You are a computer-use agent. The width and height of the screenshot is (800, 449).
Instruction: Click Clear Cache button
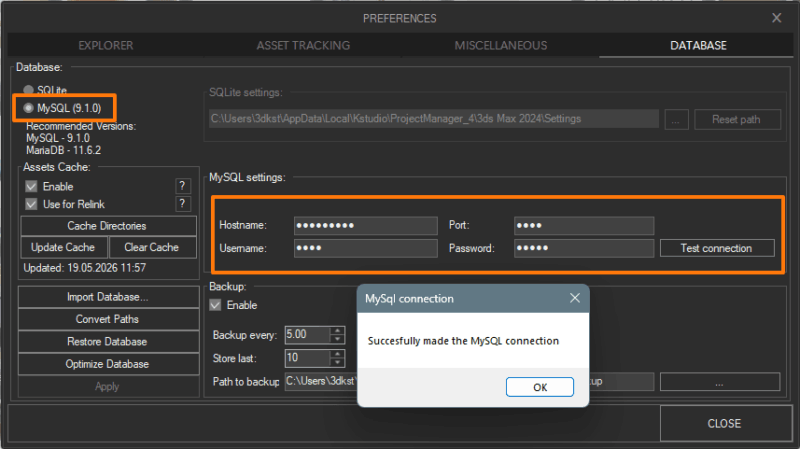(152, 247)
